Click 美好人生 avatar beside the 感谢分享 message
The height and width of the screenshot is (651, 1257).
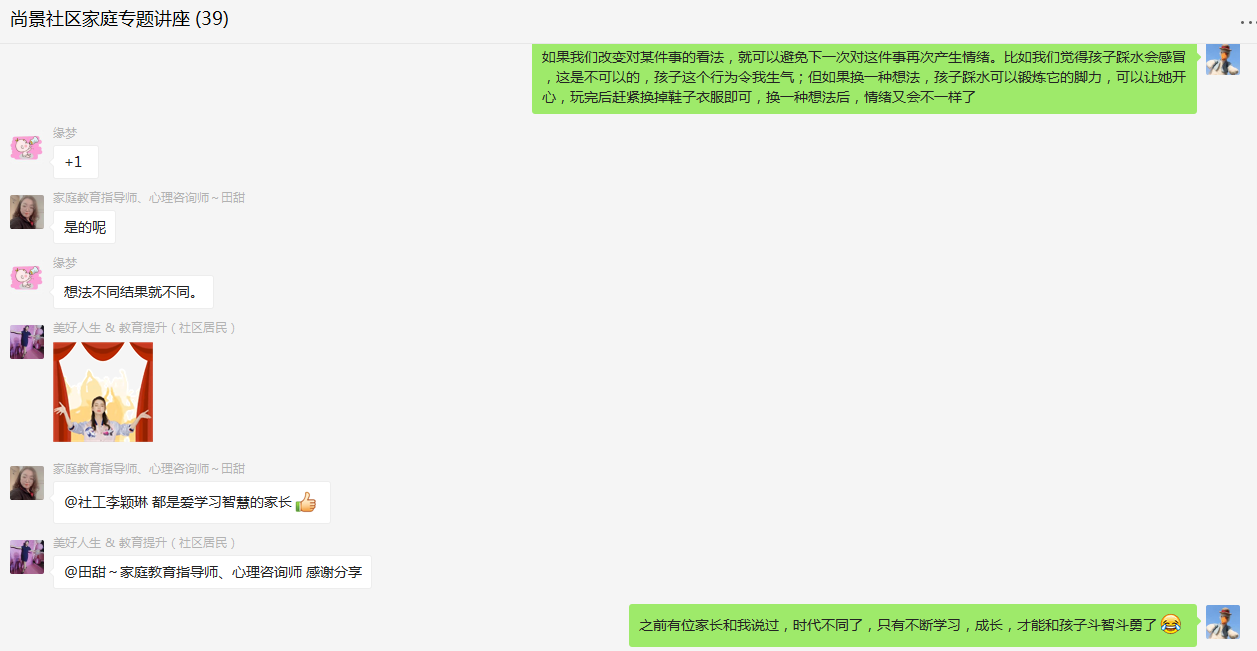coord(27,557)
